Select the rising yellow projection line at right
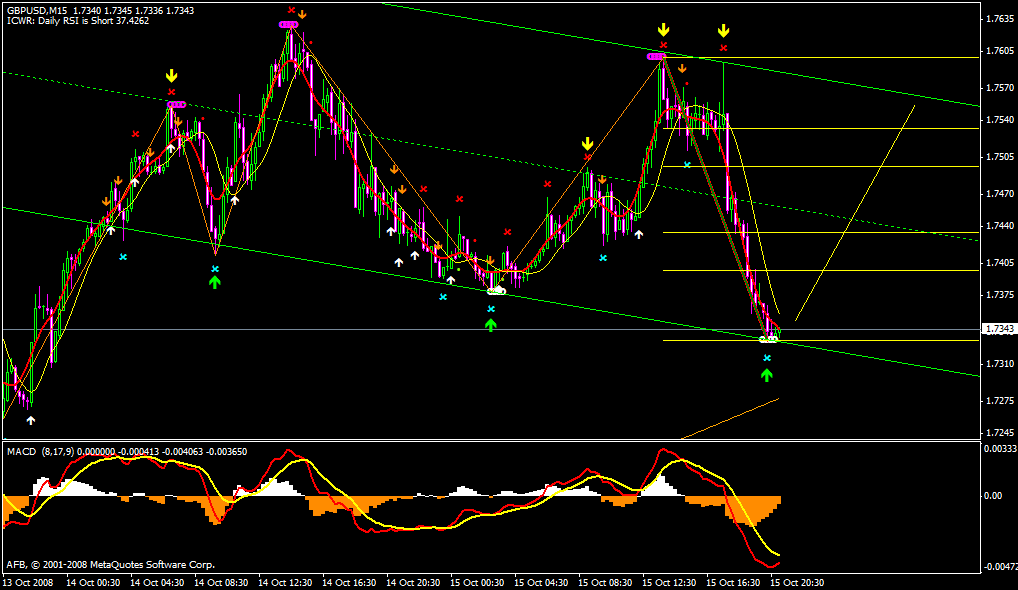1018x590 pixels. [855, 210]
